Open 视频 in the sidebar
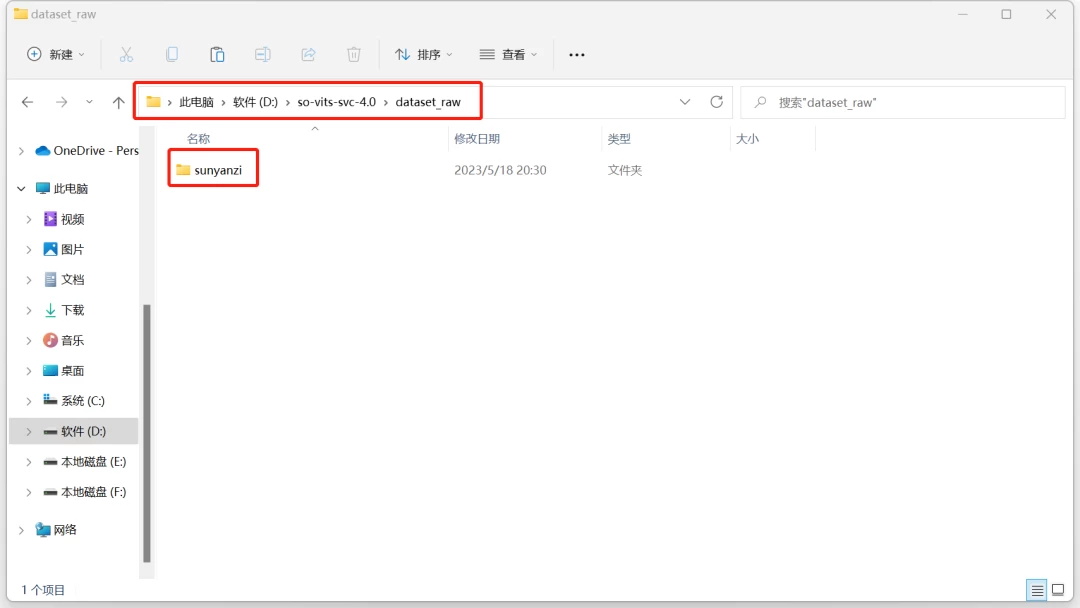Viewport: 1080px width, 608px height. (64, 220)
